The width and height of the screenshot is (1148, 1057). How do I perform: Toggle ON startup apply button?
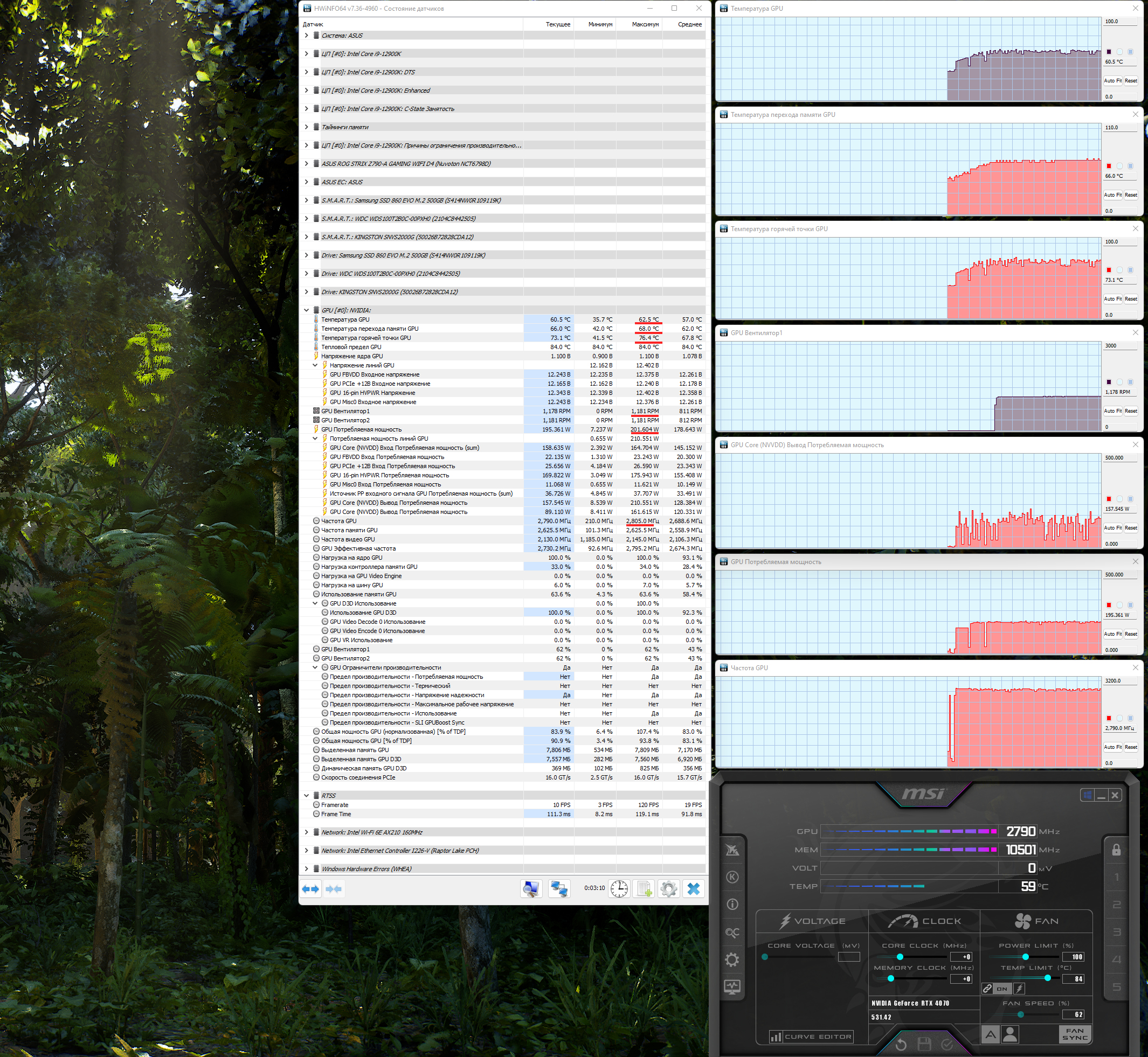[1001, 989]
